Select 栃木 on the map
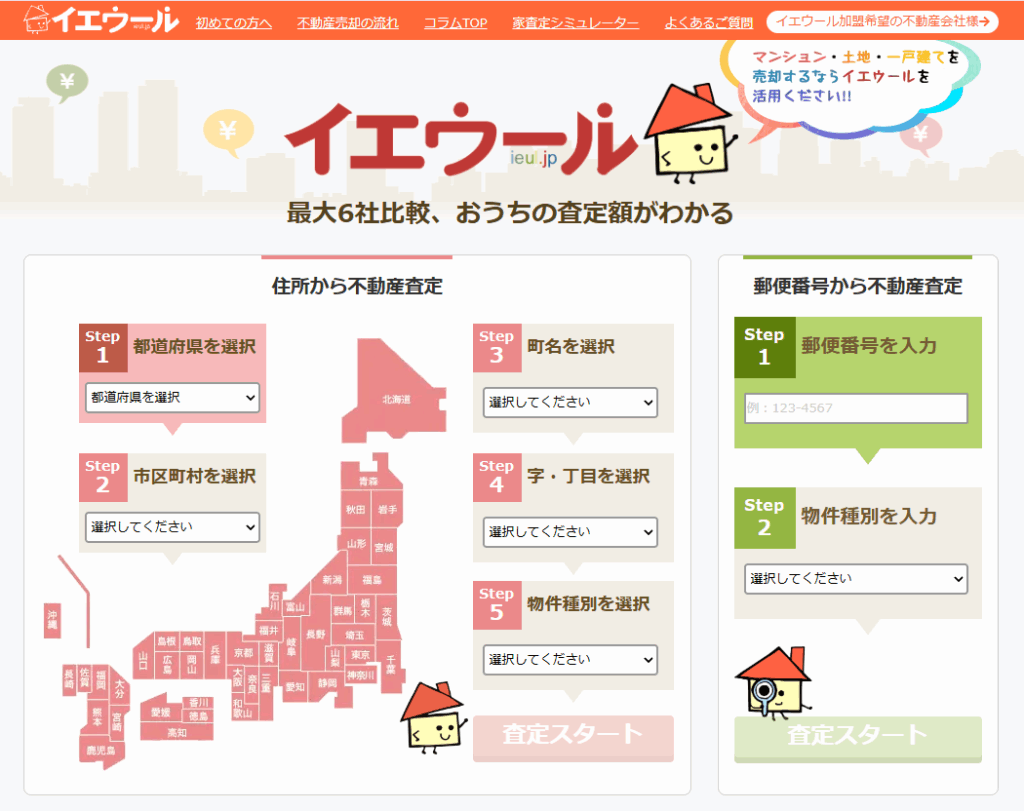Image resolution: width=1024 pixels, height=811 pixels. point(365,608)
